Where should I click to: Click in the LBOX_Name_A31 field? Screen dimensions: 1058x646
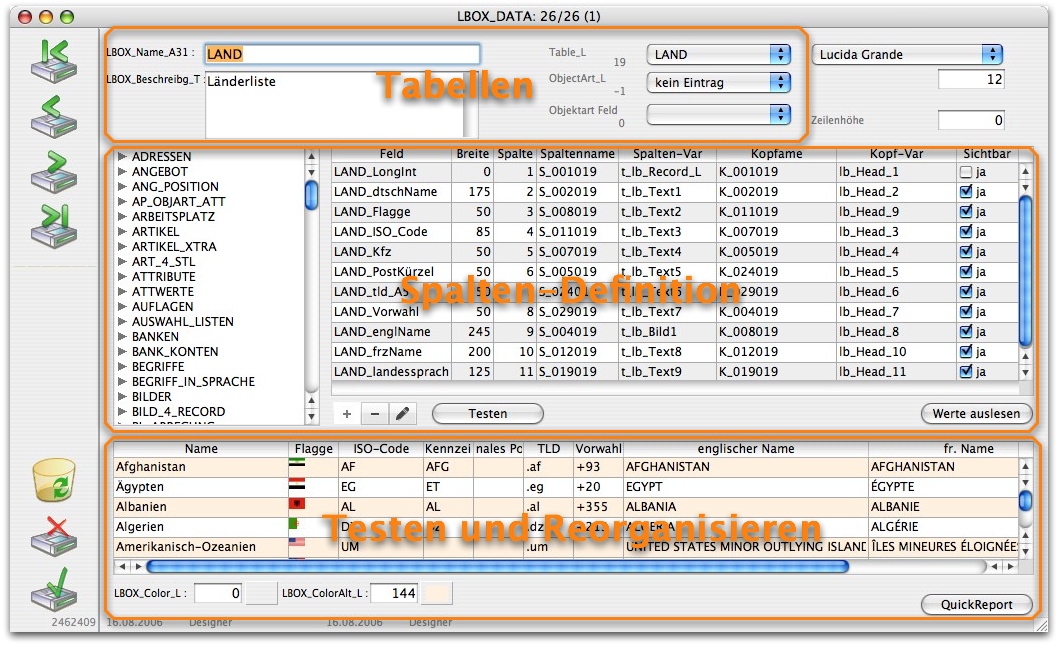coord(343,54)
